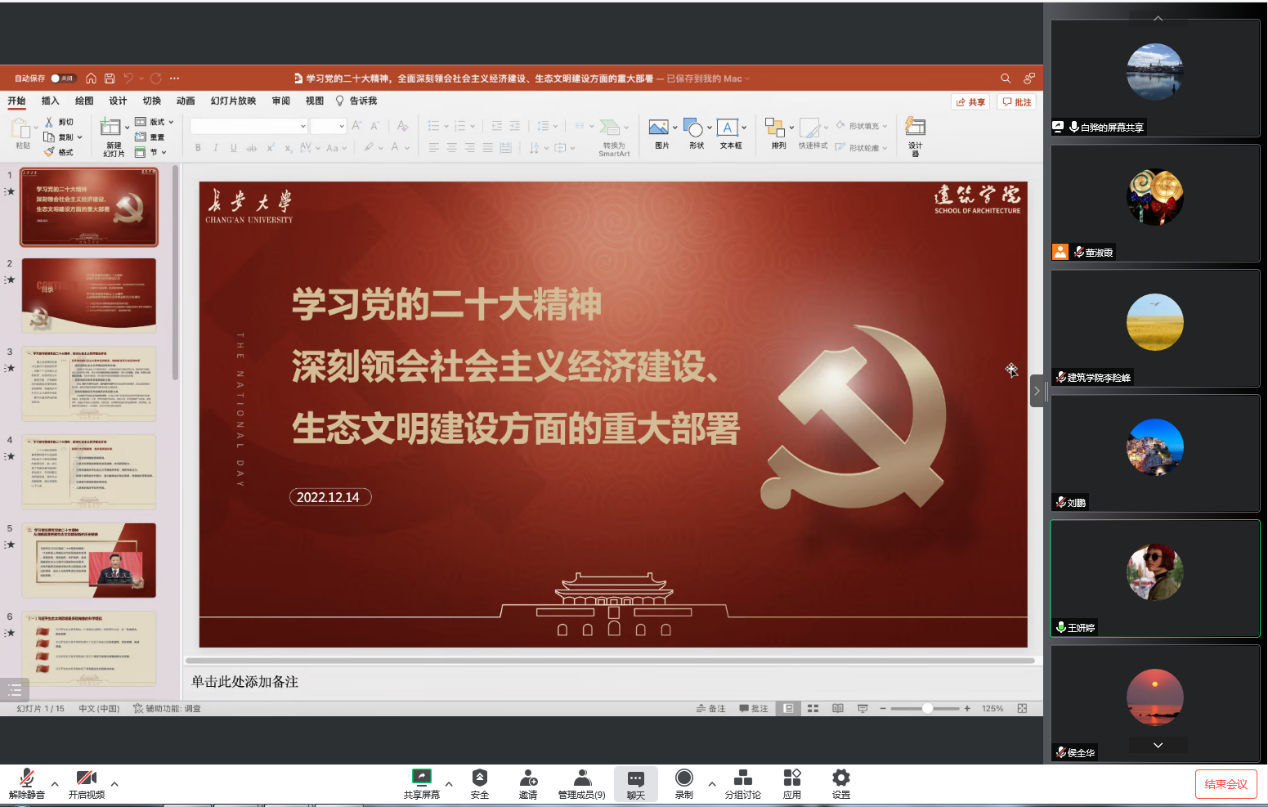1268x807 pixels.
Task: Expand the recording options arrow
Action: click(712, 783)
